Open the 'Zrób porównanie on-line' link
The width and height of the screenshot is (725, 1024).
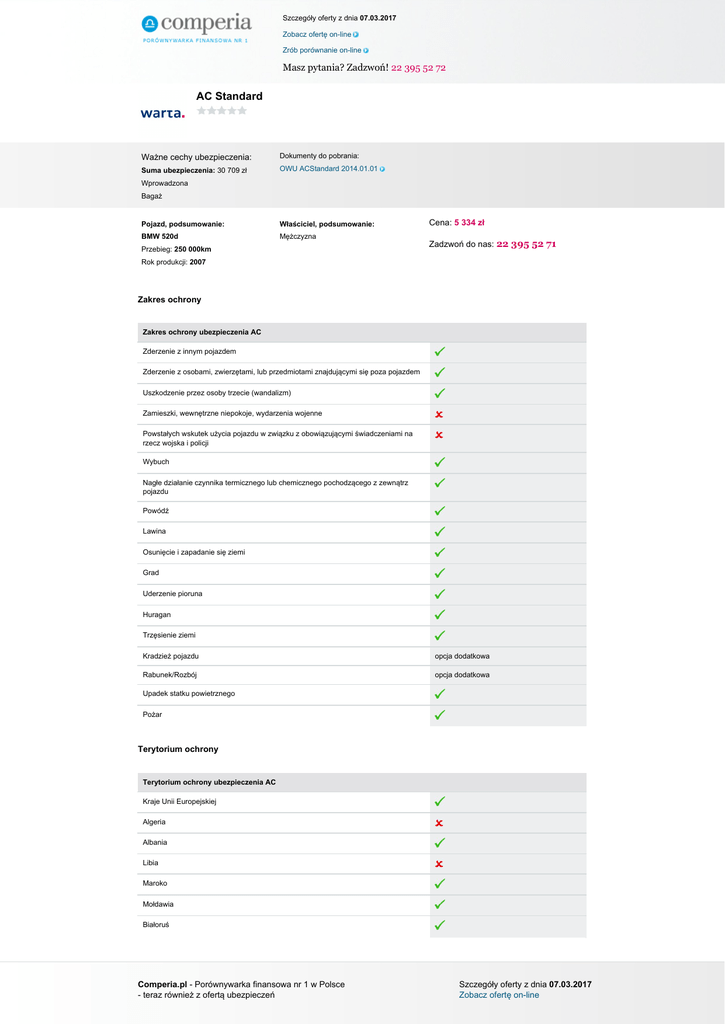tap(321, 50)
